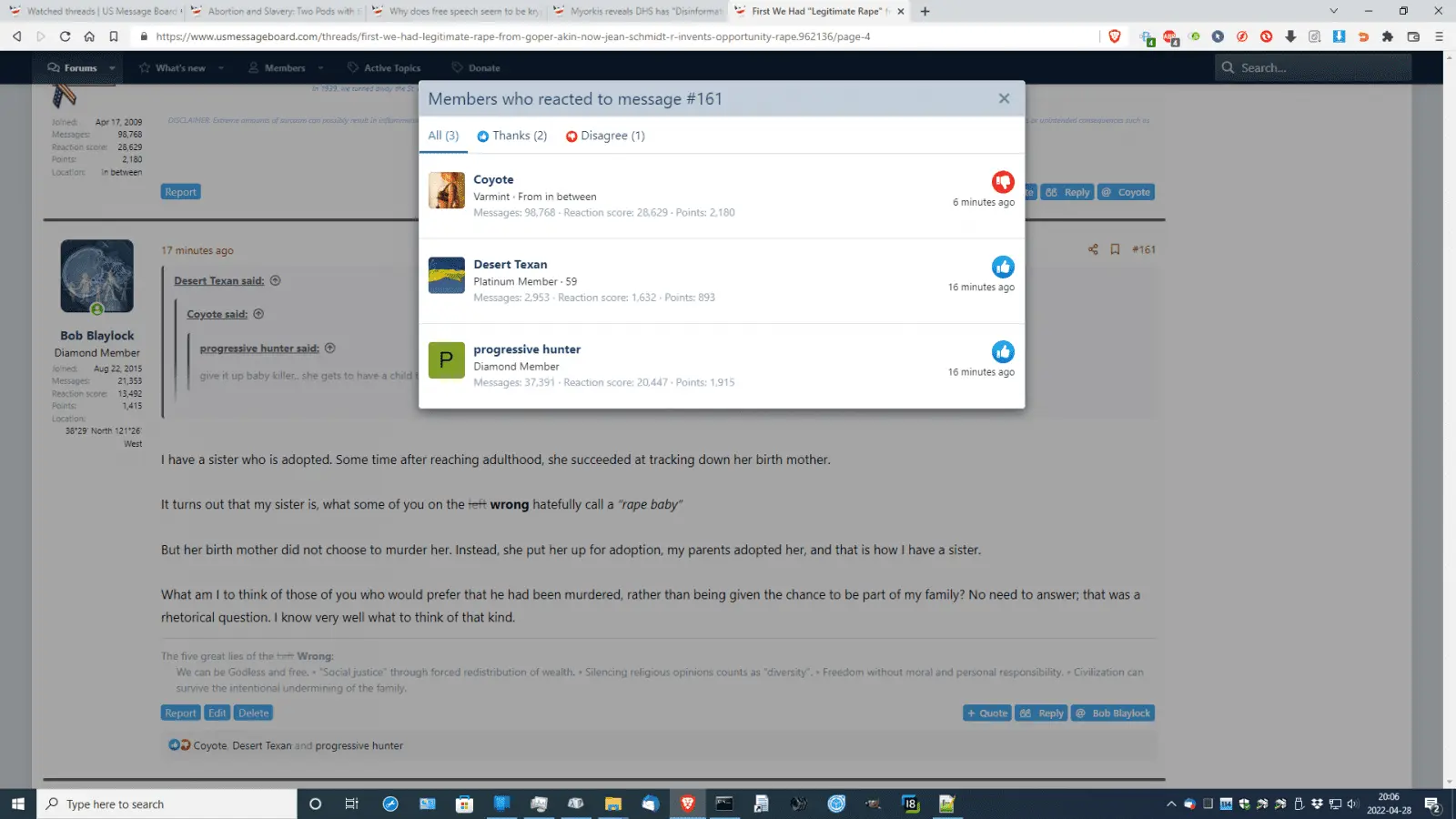Screen dimensions: 1456x819
Task: Edit Bob Blaylock's post
Action: click(x=217, y=713)
